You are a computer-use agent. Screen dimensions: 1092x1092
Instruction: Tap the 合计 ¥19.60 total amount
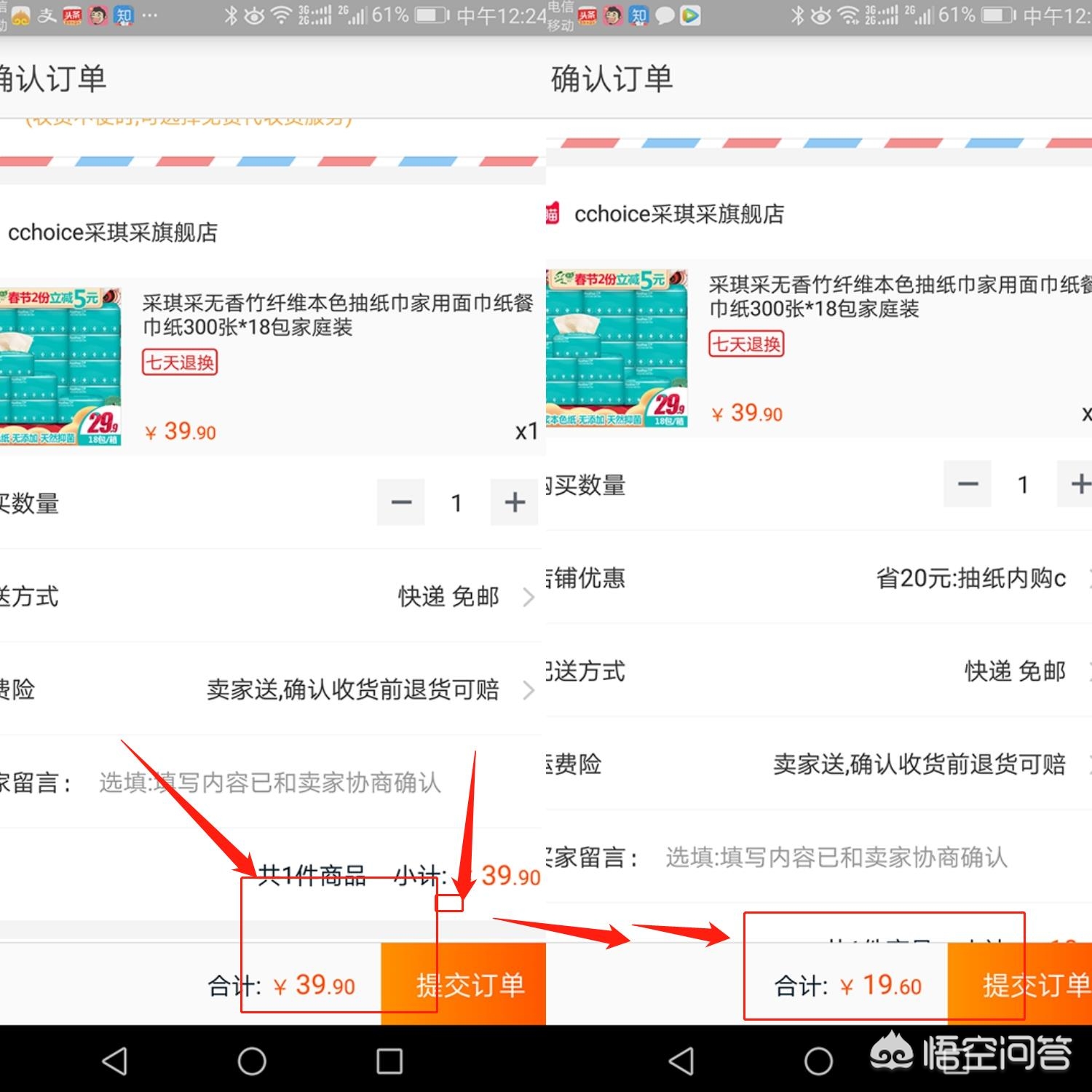(849, 986)
